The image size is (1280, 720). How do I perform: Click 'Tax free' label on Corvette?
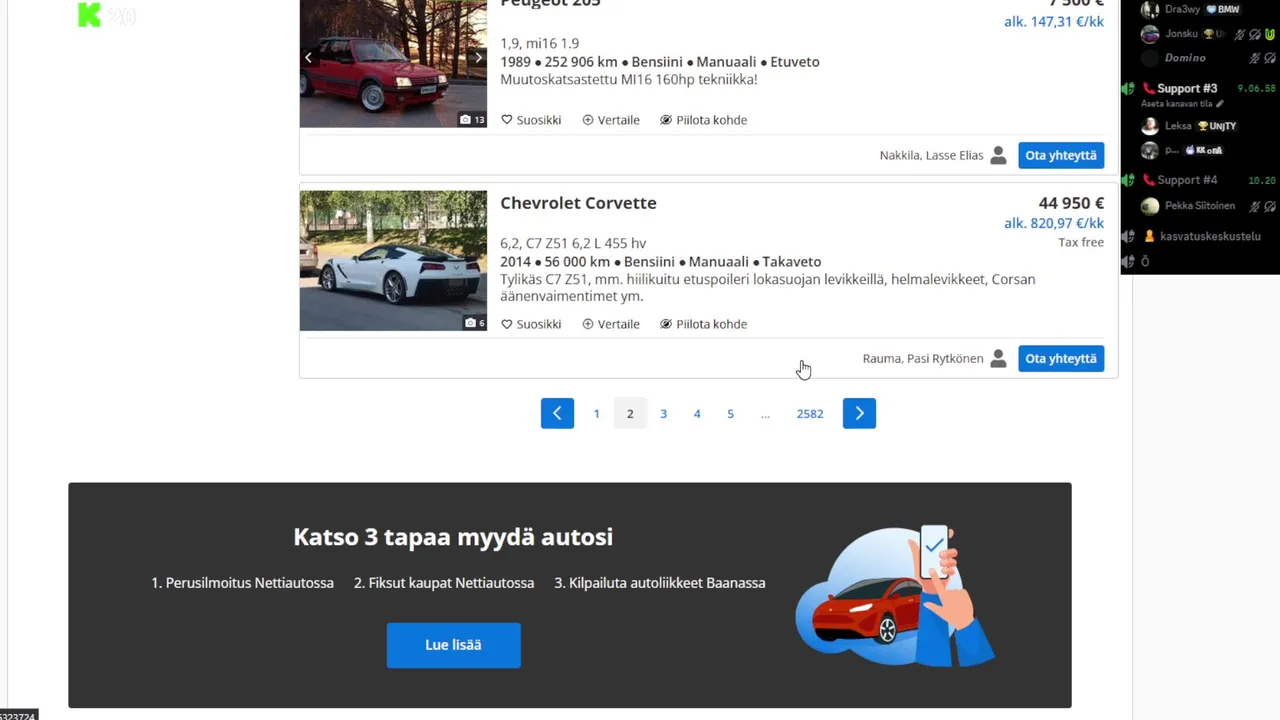click(1081, 242)
